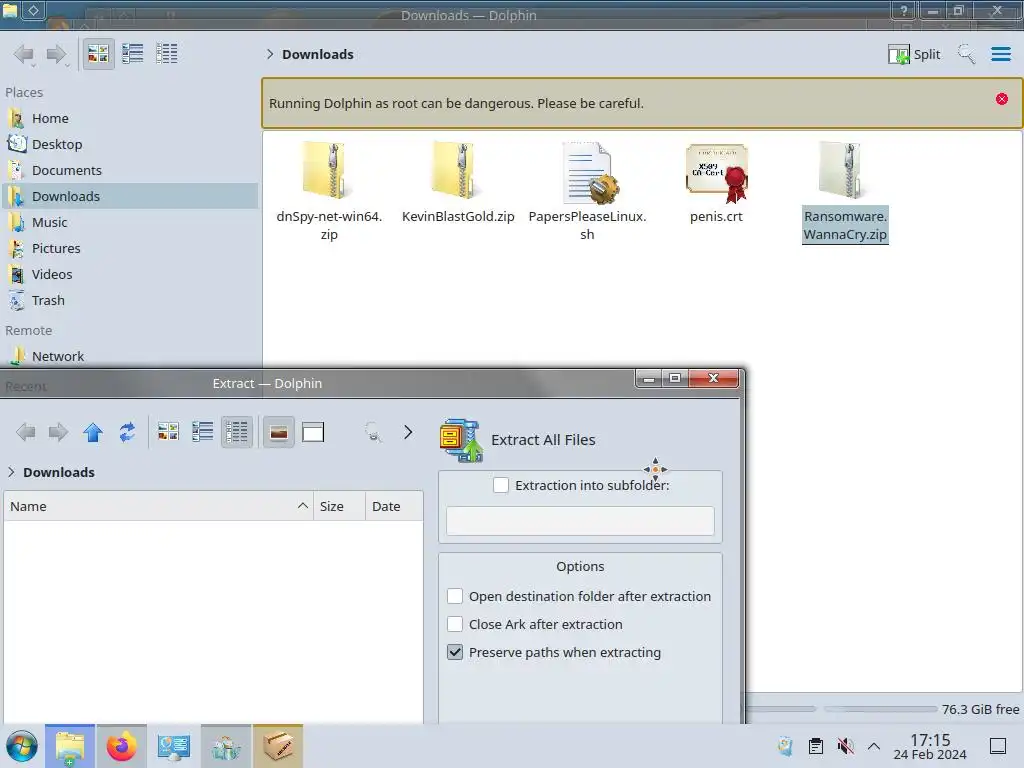Reload the folder in Extract dialog

(x=127, y=432)
